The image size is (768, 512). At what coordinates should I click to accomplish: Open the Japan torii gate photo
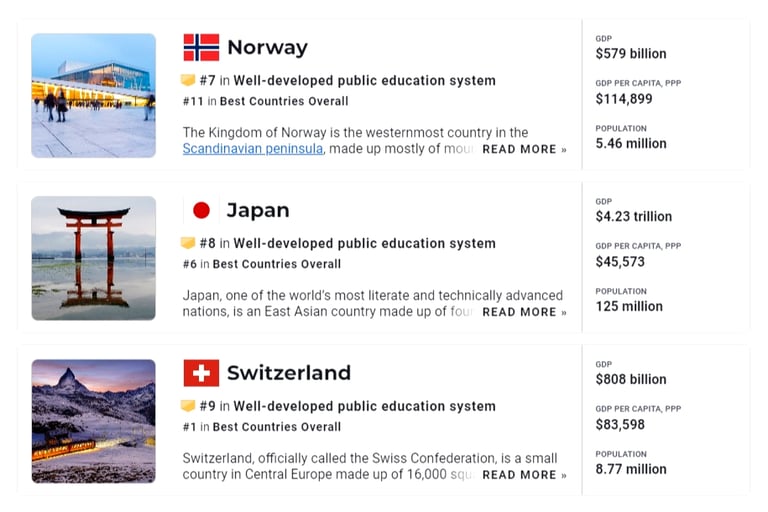click(94, 258)
